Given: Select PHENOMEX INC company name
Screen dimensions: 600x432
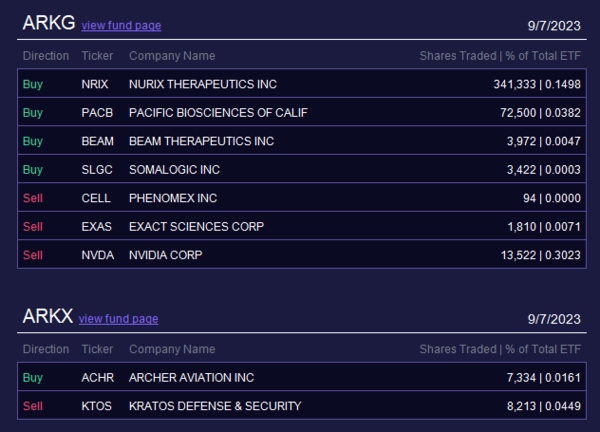Looking at the screenshot, I should click(173, 198).
